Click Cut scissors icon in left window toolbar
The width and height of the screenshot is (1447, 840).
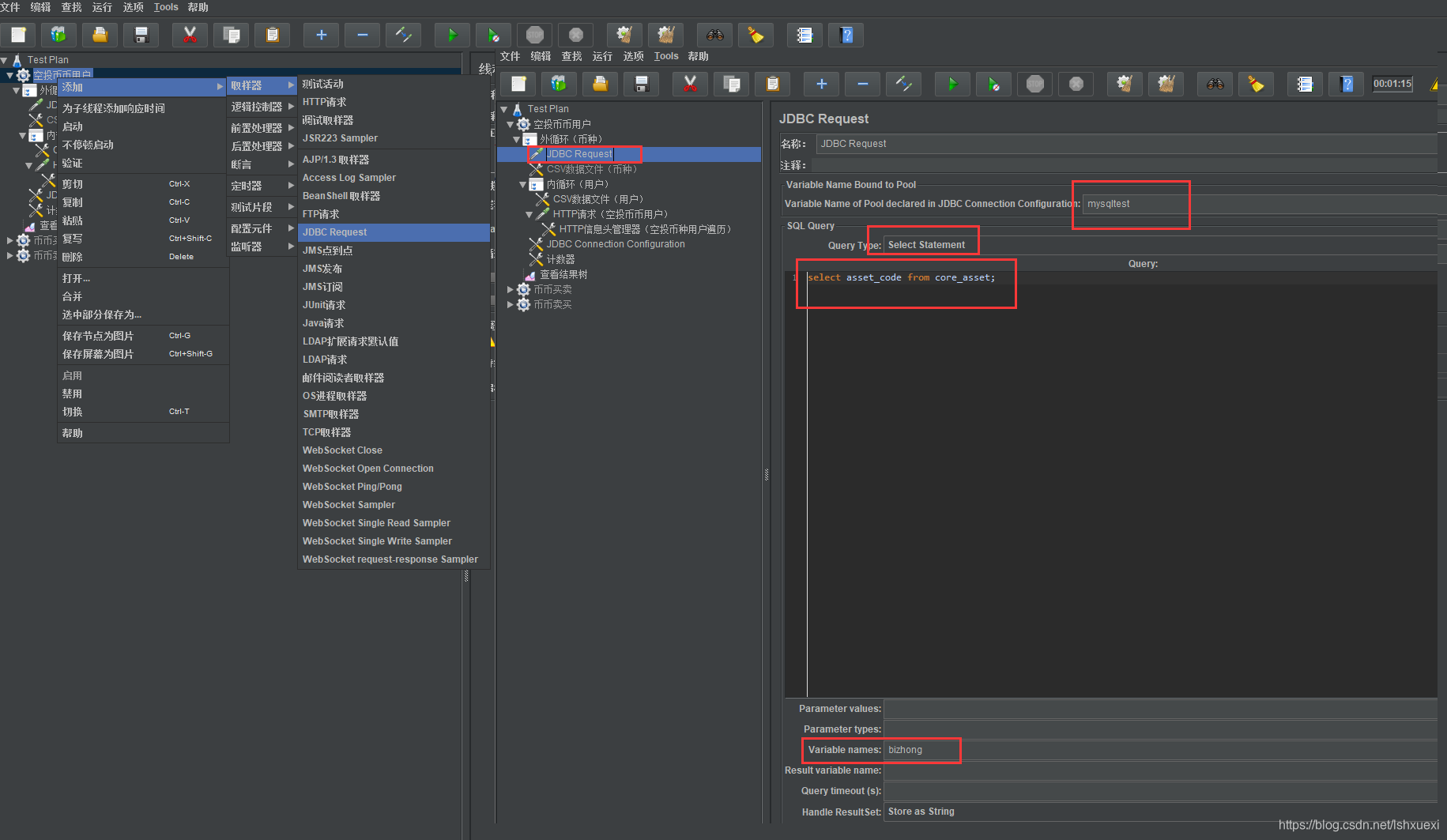190,35
